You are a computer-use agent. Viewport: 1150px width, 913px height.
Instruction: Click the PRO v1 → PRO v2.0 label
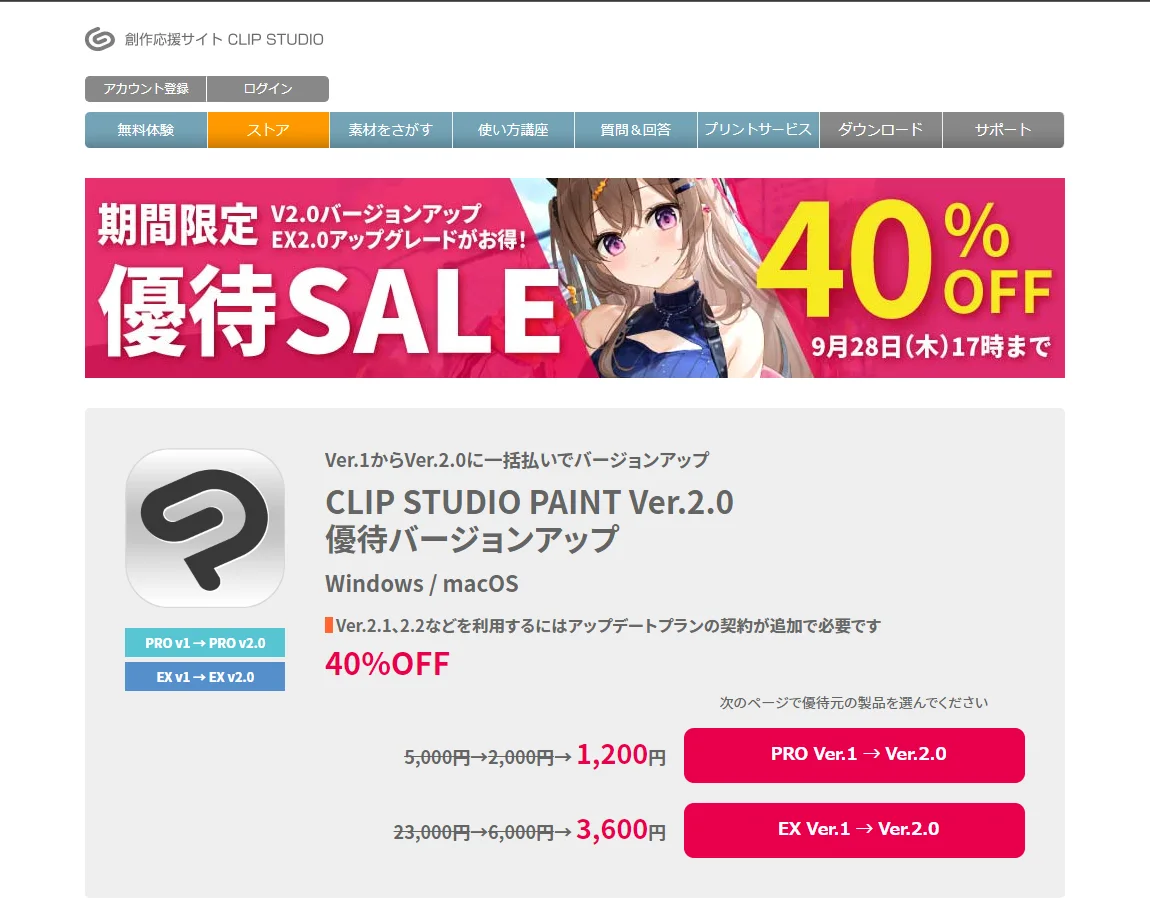(205, 643)
